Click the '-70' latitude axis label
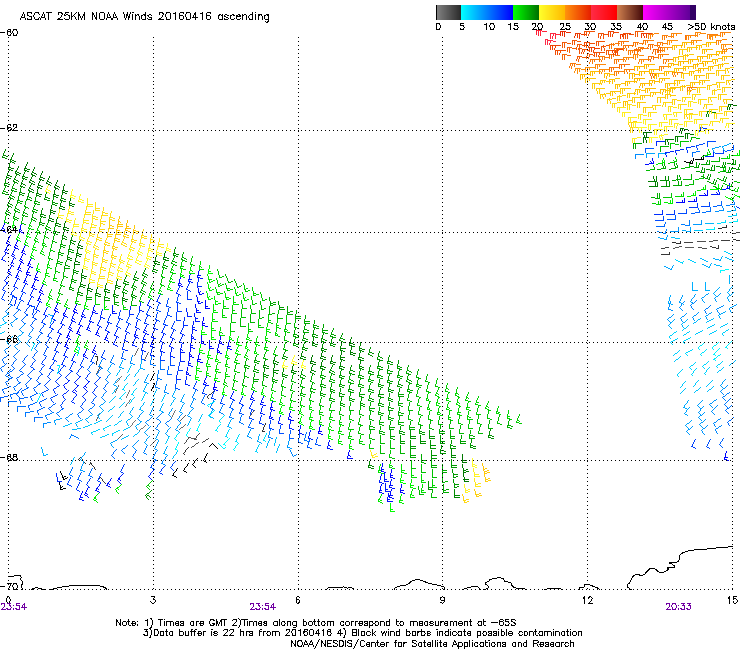Image resolution: width=740 pixels, height=650 pixels. 9,586
